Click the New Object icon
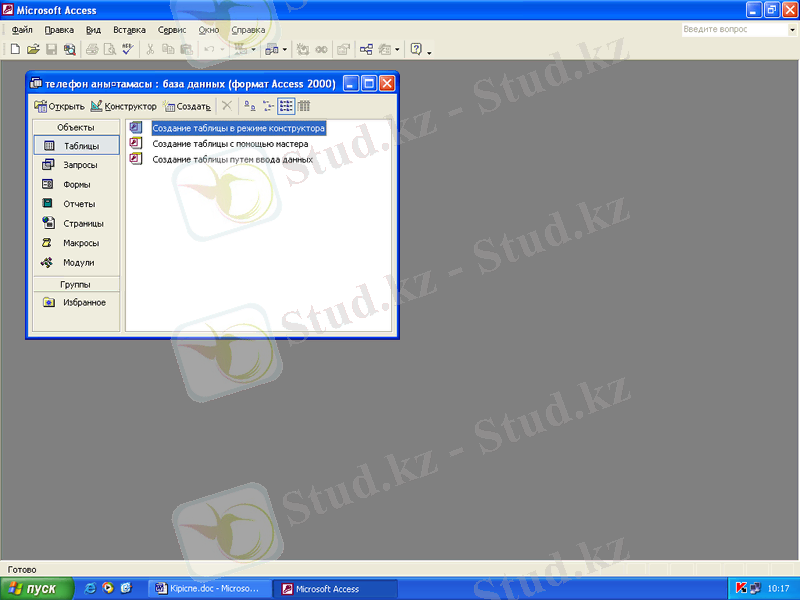 click(385, 49)
